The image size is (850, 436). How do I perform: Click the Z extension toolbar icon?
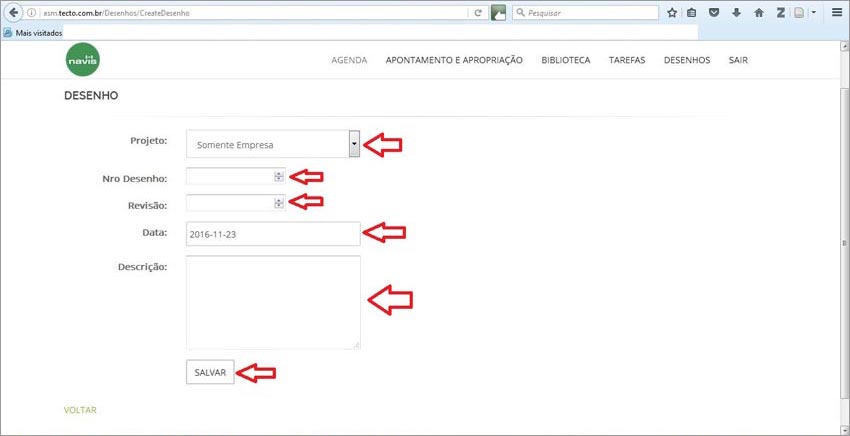click(x=781, y=13)
